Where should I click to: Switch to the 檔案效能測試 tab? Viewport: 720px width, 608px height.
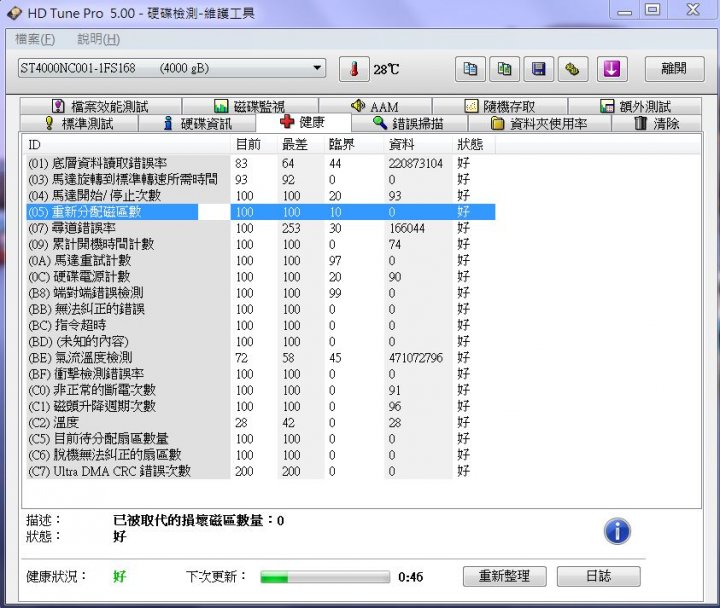tap(101, 107)
